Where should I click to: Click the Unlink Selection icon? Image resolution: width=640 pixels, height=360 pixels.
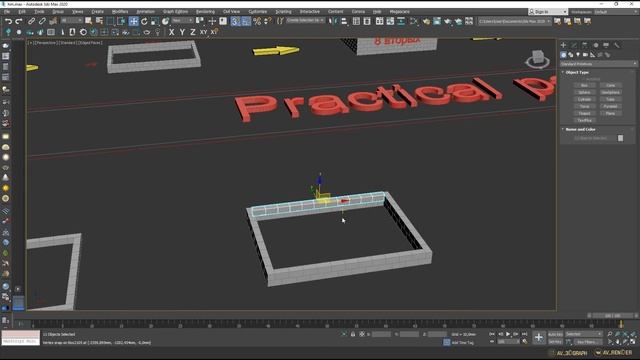click(42, 21)
